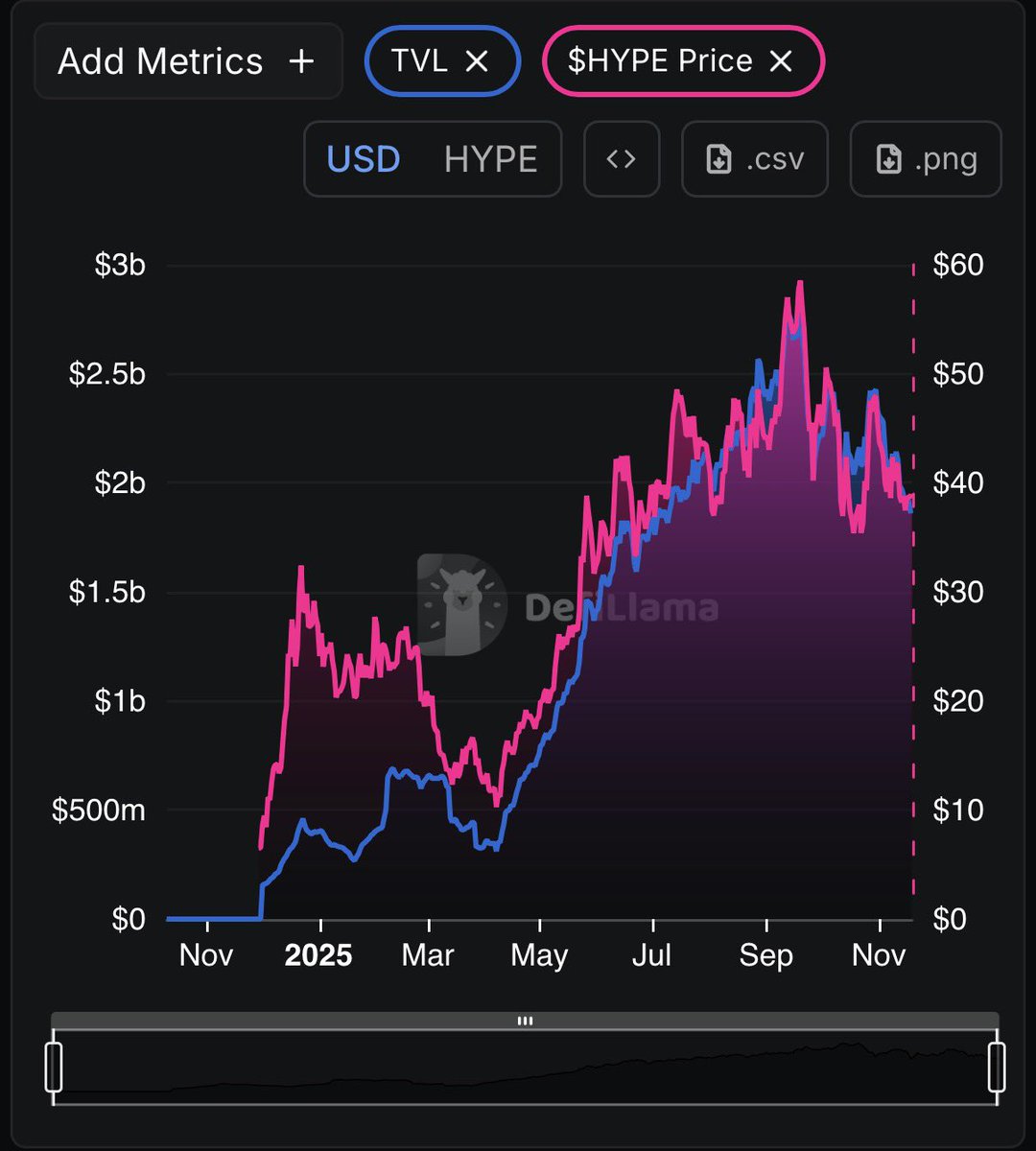
Task: Click the $50 price axis label
Action: [x=958, y=374]
